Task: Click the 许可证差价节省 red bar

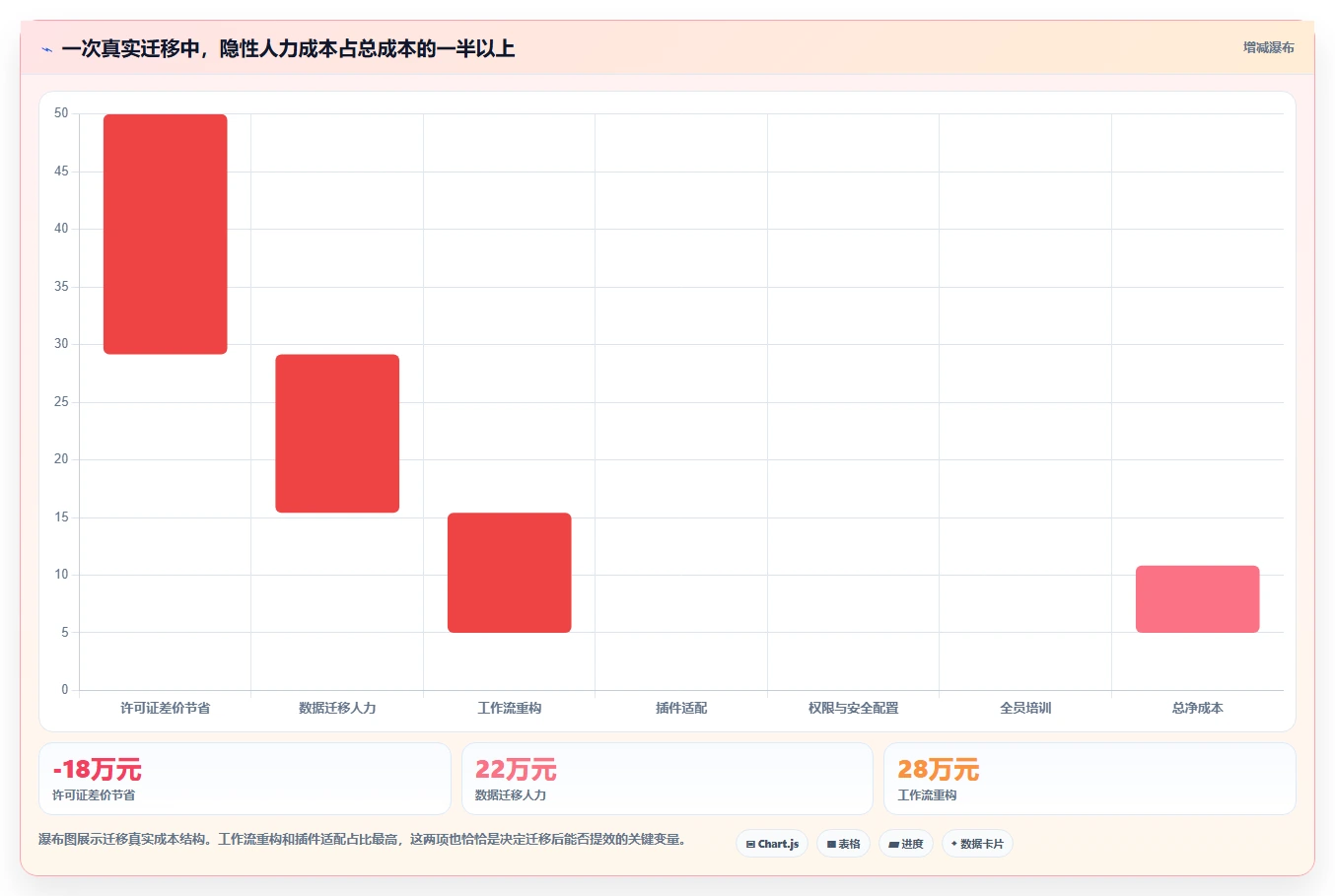Action: tap(166, 235)
